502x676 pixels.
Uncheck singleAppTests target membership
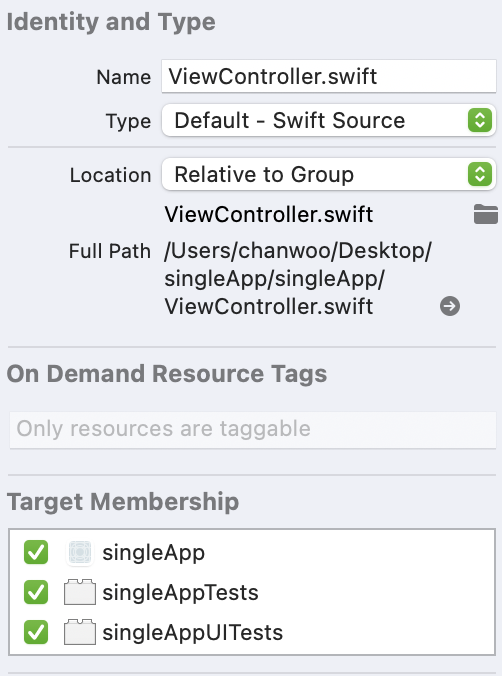coord(36,592)
